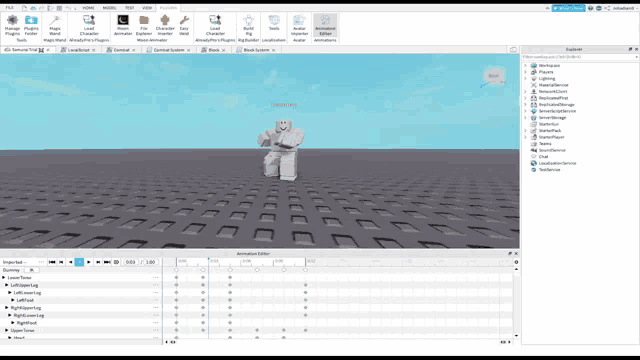Viewport: 640px width, 360px height.
Task: Click the Workspace icon in Explorer
Action: click(533, 65)
